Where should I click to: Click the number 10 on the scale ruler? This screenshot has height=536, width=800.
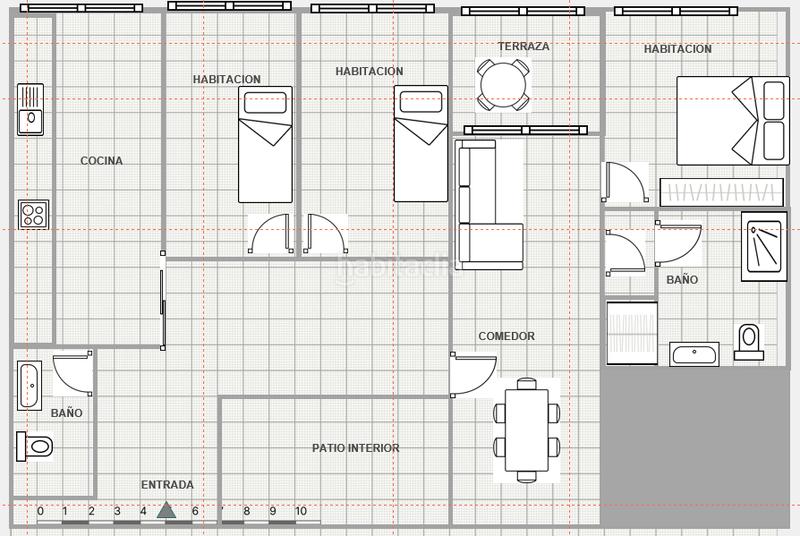[x=300, y=511]
